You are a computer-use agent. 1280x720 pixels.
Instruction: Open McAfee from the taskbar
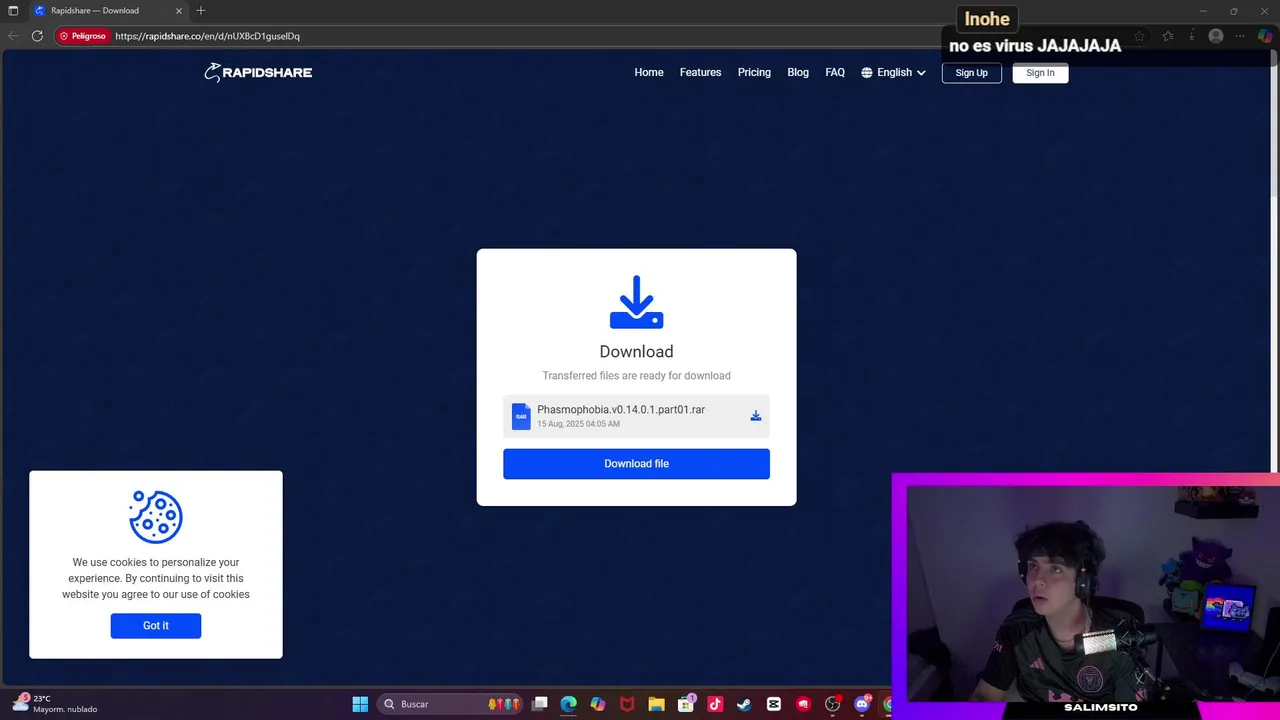coord(627,704)
